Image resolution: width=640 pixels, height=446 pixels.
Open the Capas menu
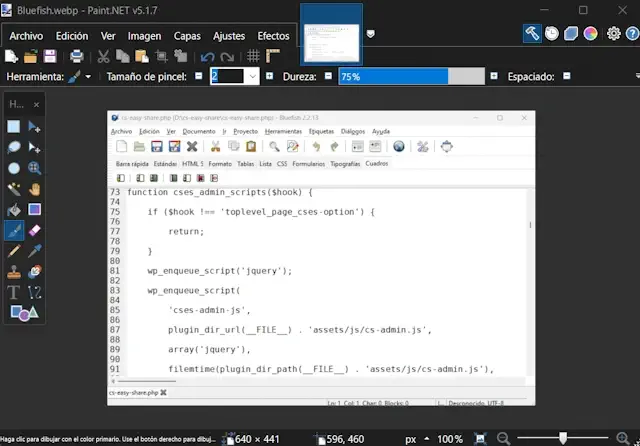click(x=187, y=36)
